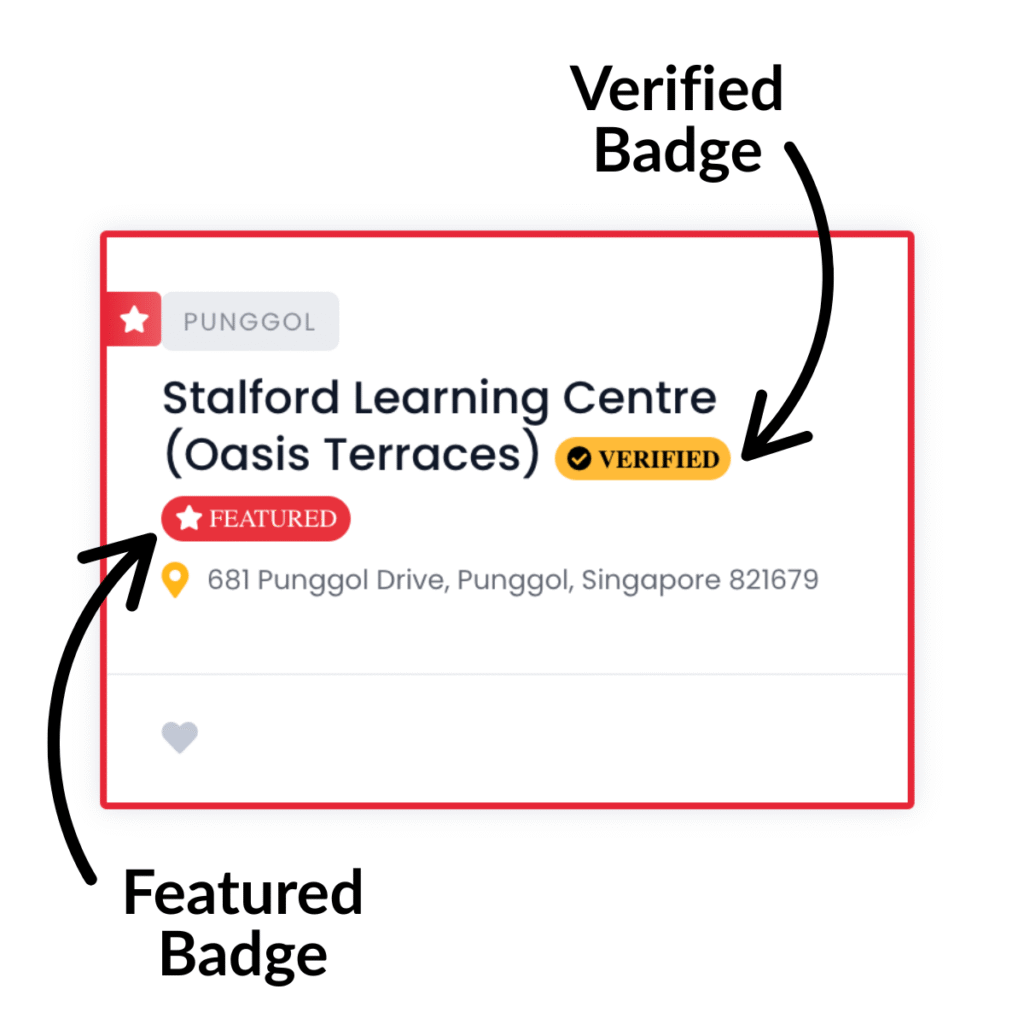Toggle the listing's featured status badge

(256, 518)
